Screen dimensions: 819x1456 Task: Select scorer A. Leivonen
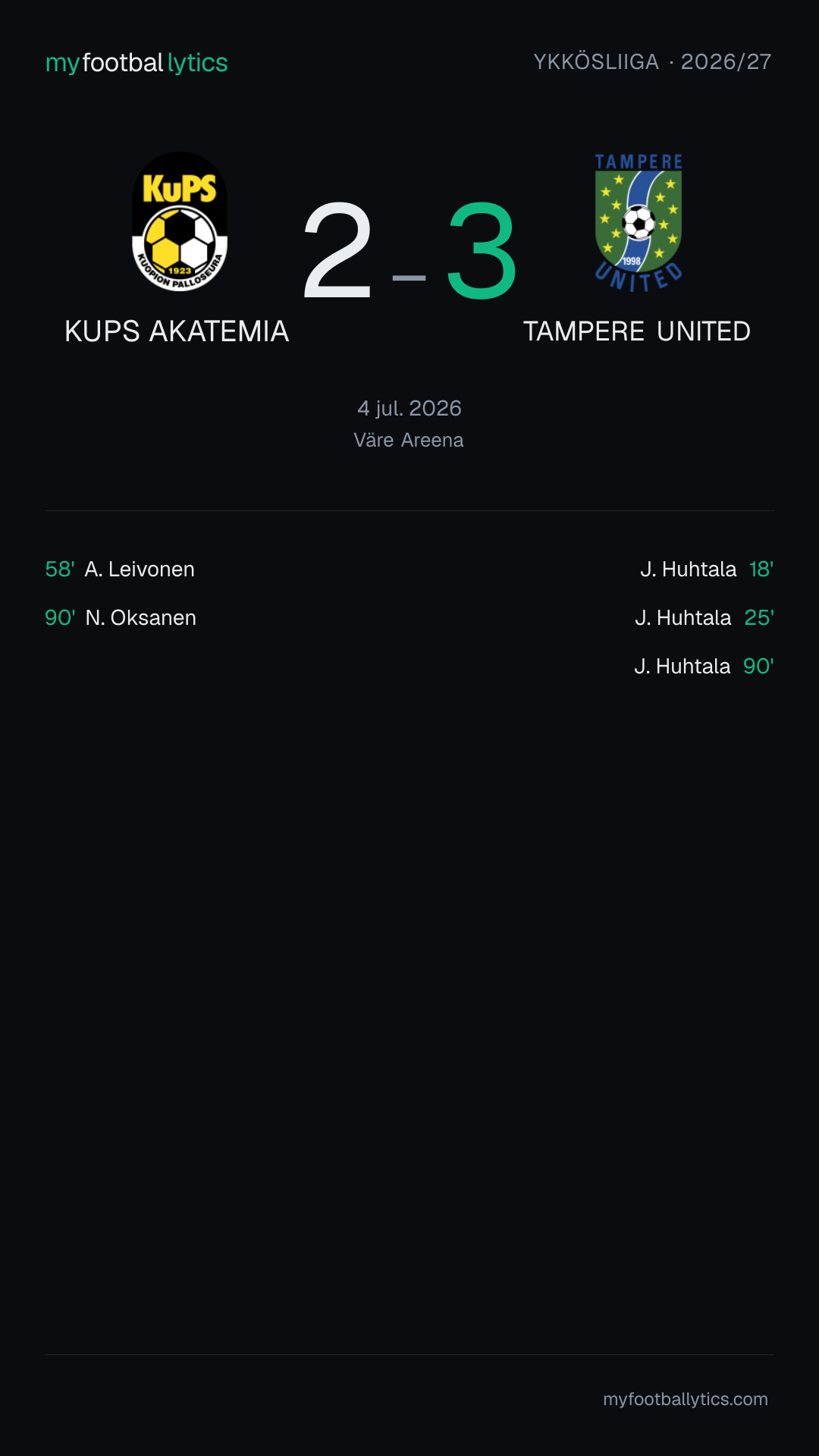pos(140,569)
